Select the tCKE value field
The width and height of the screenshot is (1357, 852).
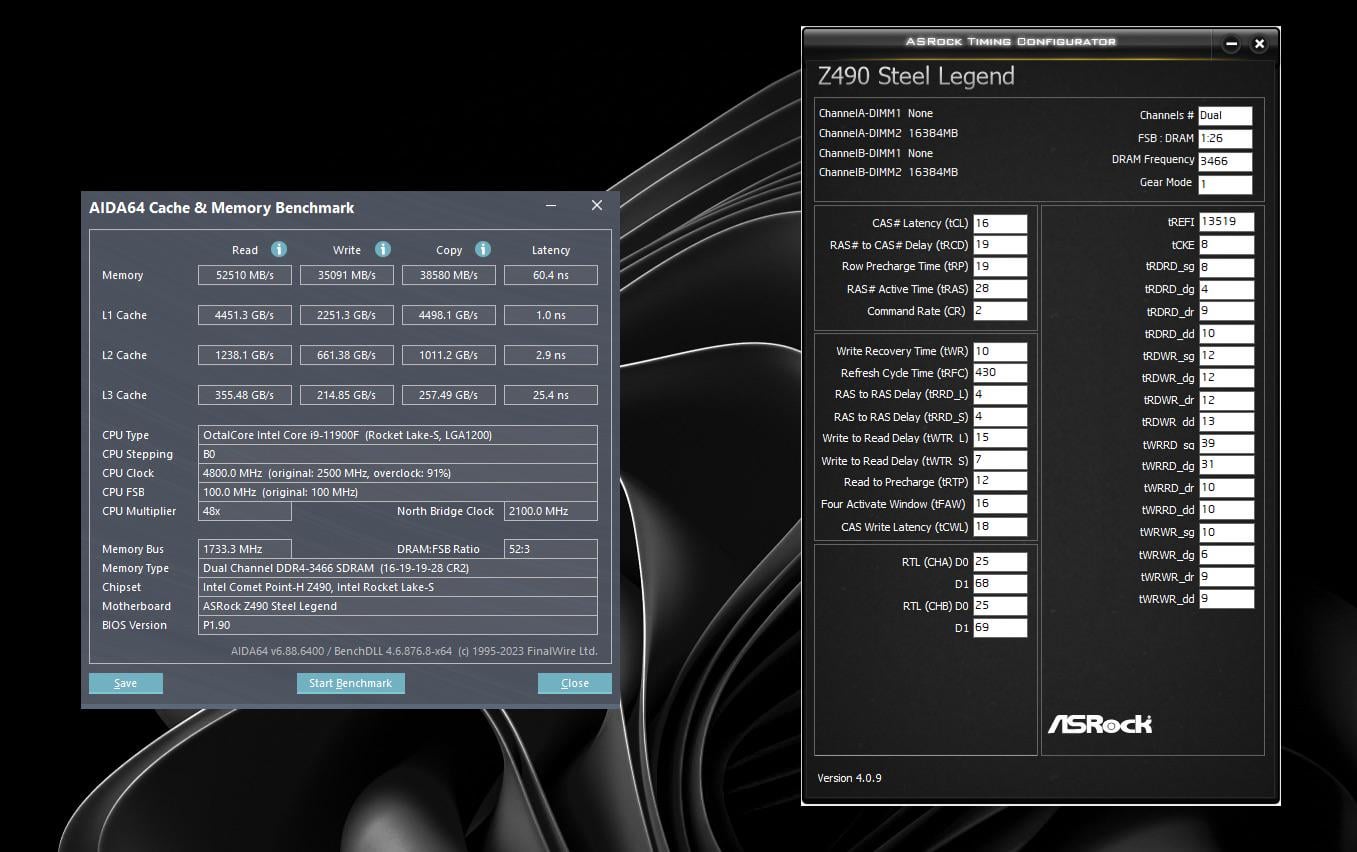click(1226, 245)
